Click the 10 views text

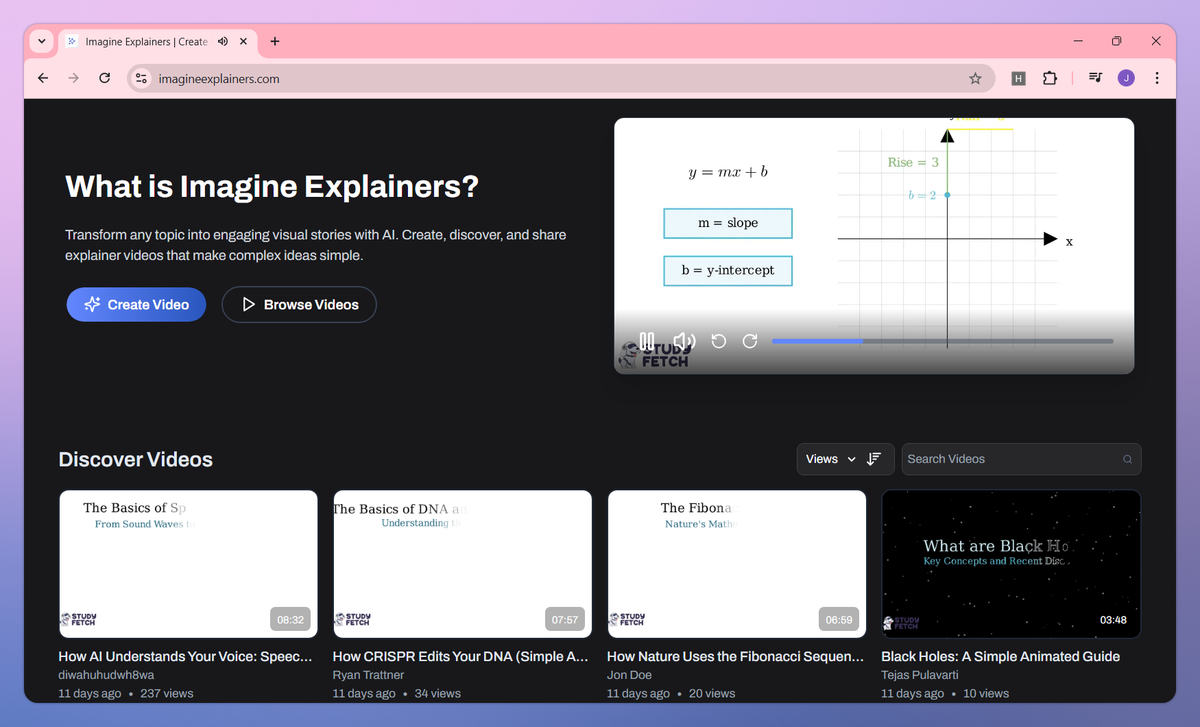(986, 693)
